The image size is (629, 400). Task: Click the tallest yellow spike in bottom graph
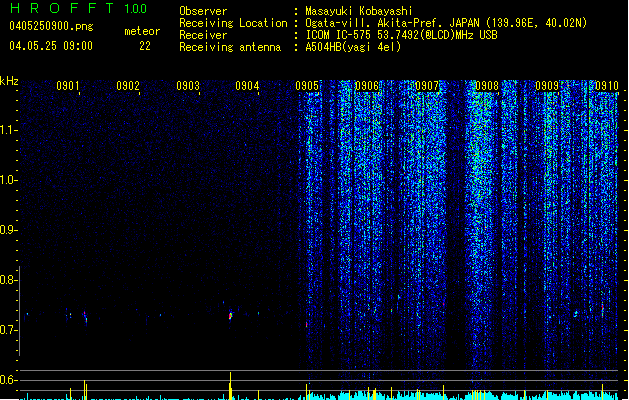pyautogui.click(x=230, y=386)
